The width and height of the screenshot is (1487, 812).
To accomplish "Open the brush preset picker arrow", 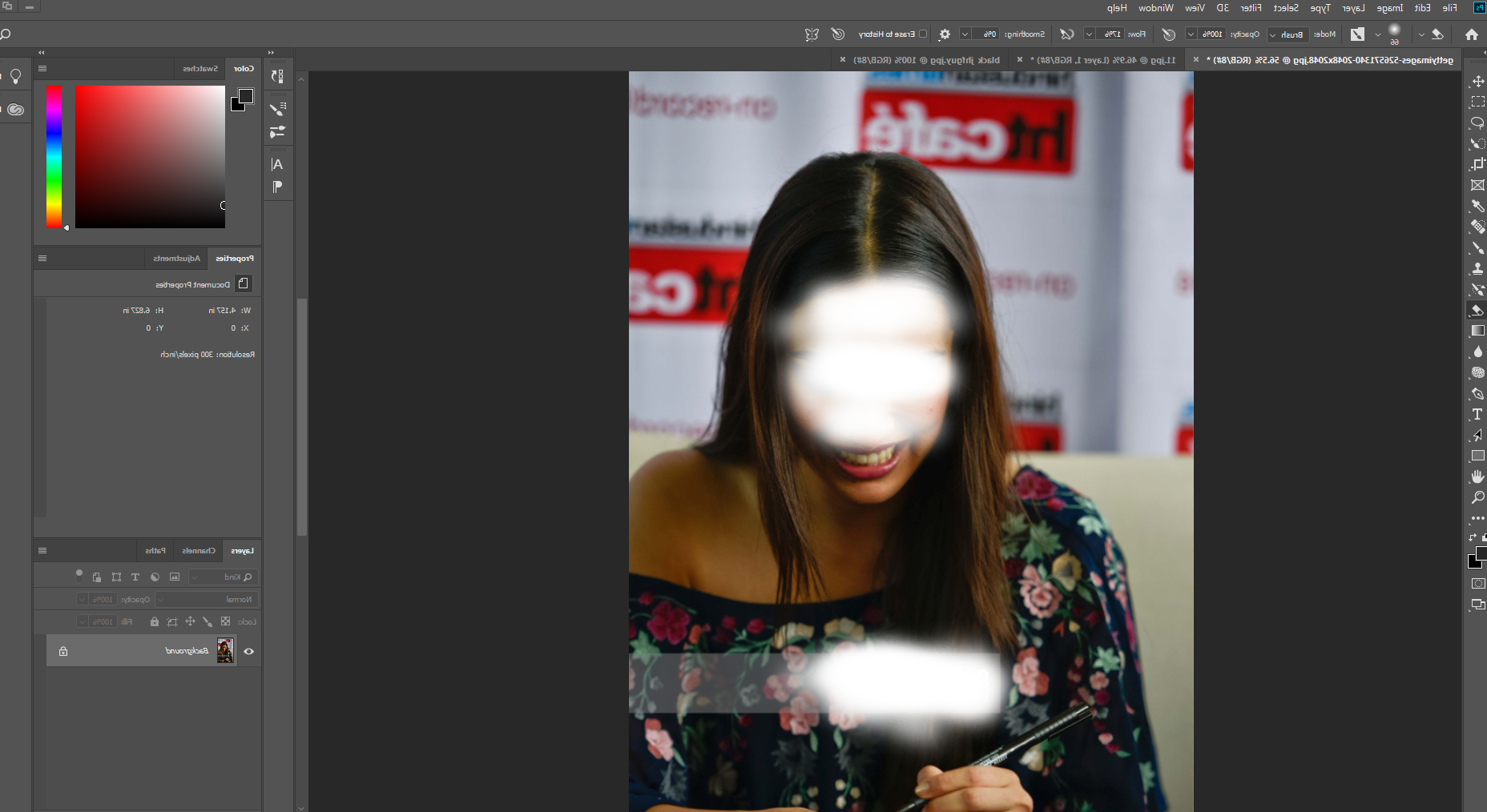I will (x=1377, y=34).
